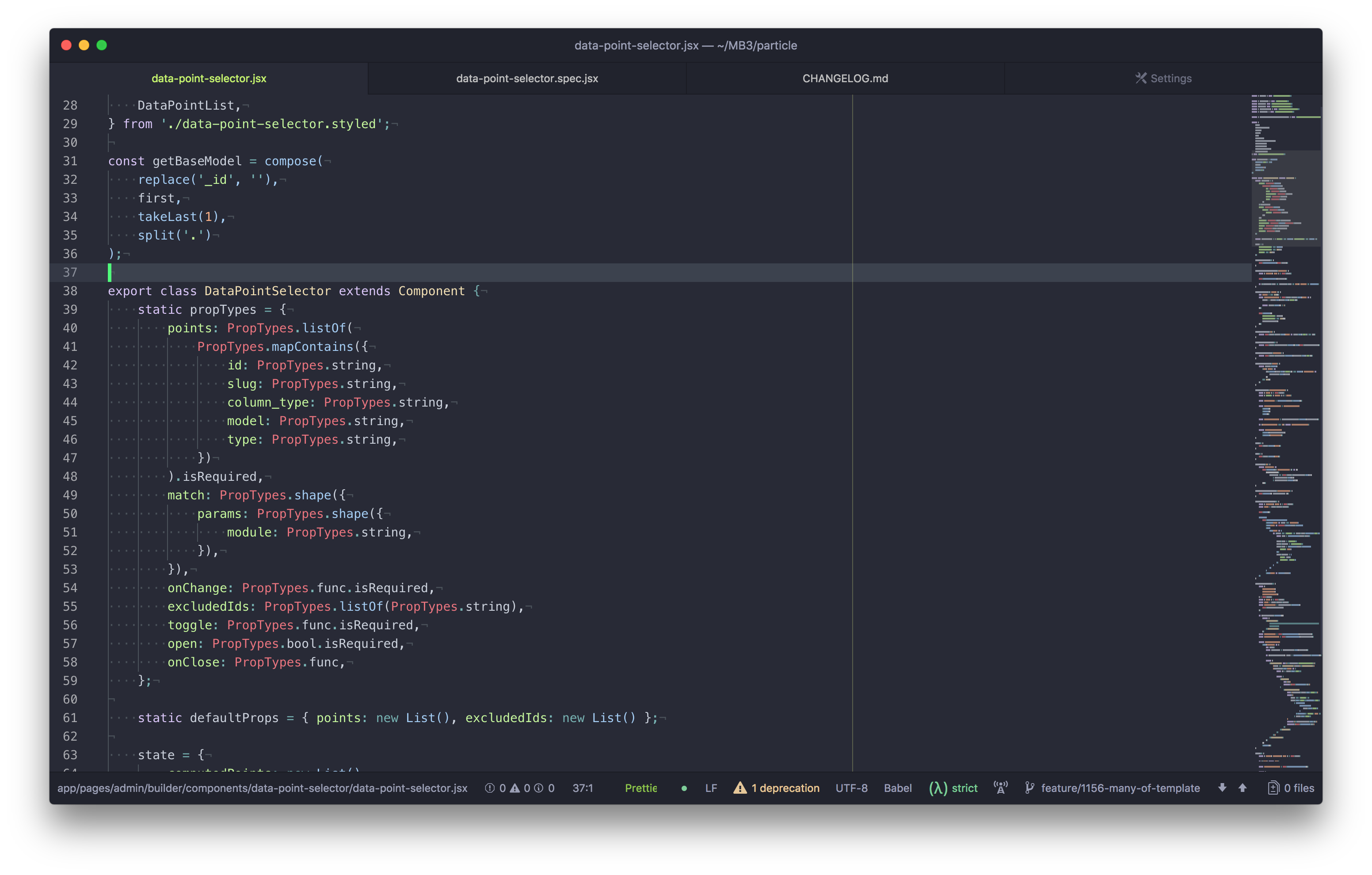Open the Babel grammar selector
1372x875 pixels.
pos(897,788)
